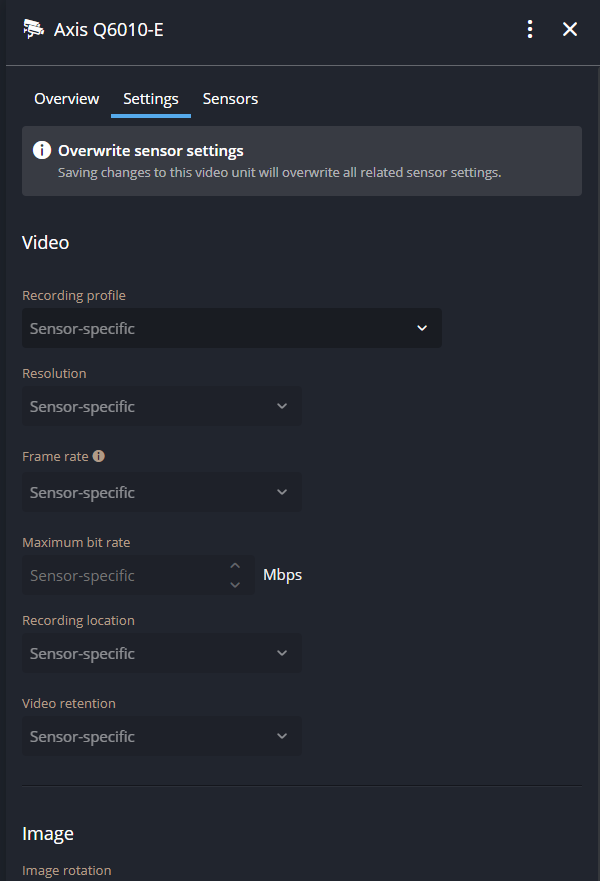Click the camera icon in the title bar
This screenshot has height=881, width=600.
pyautogui.click(x=33, y=29)
